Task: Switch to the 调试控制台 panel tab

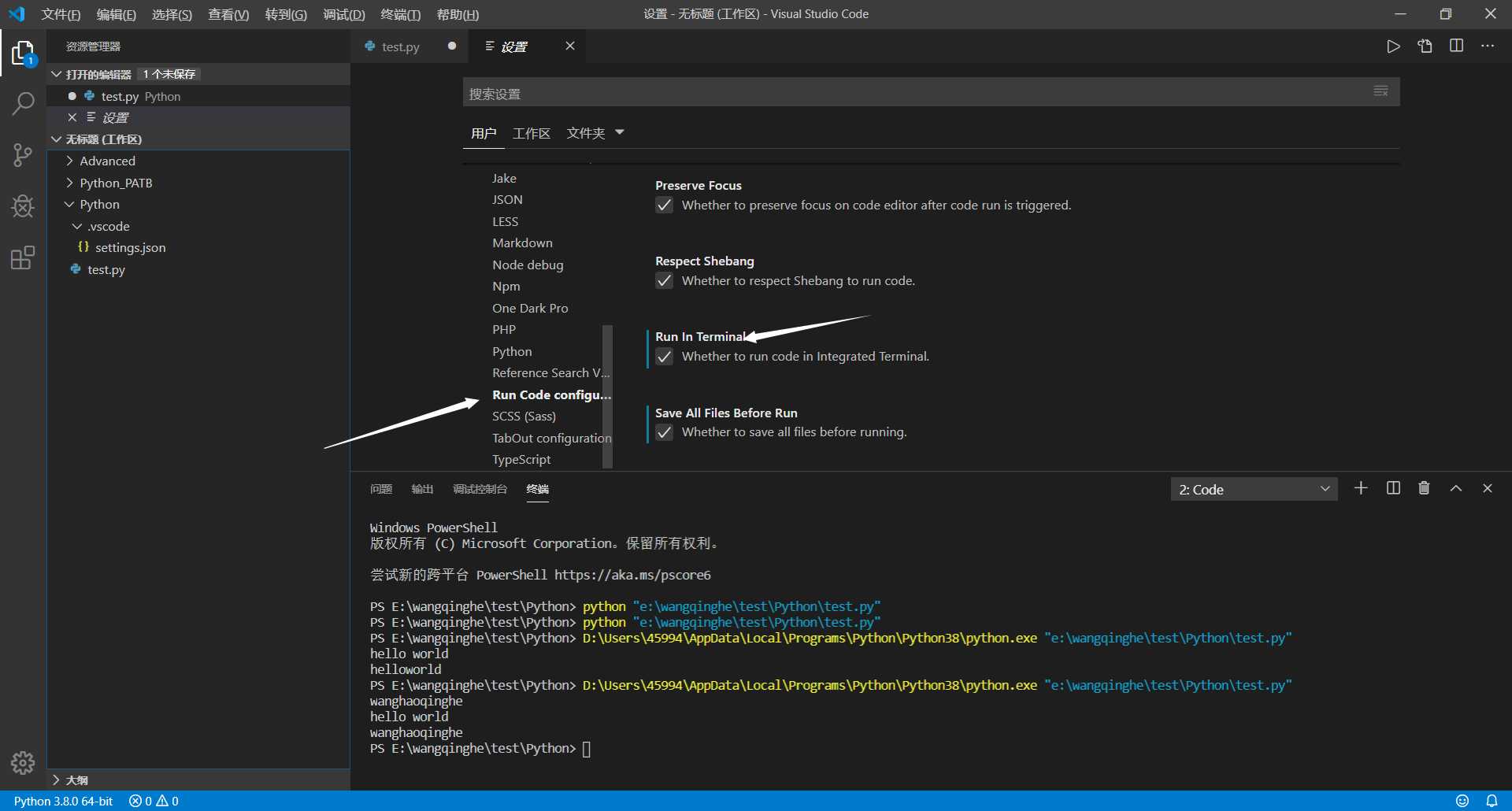Action: pos(480,489)
